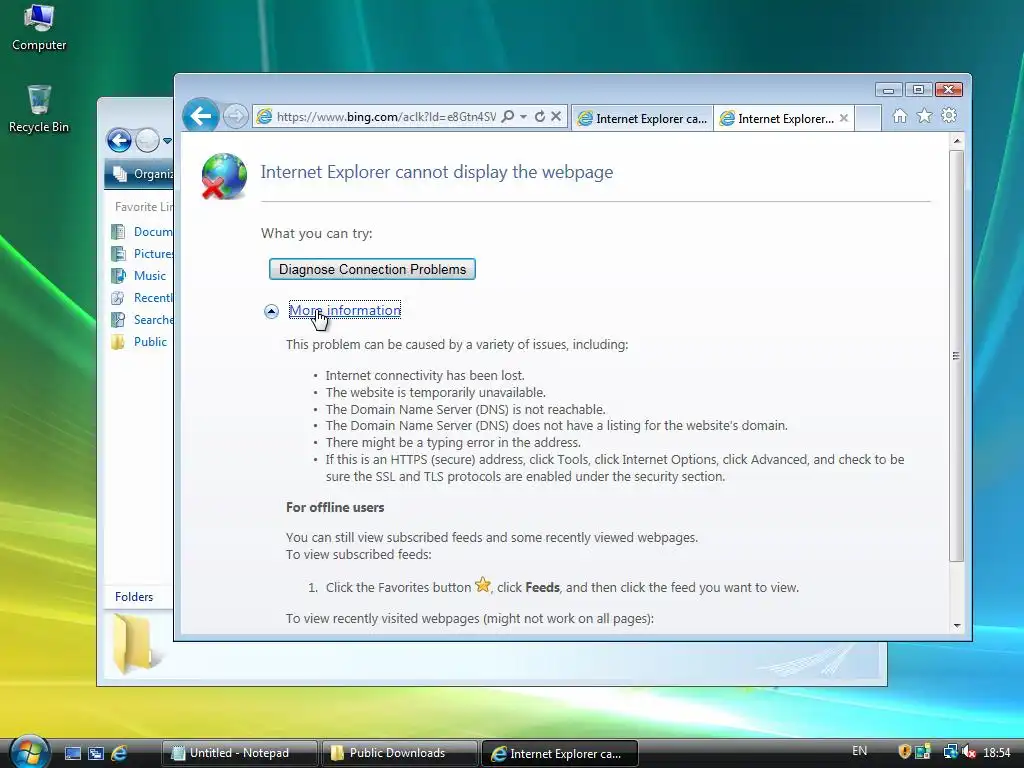The height and width of the screenshot is (768, 1024).
Task: Click the Home icon in IE toolbar
Action: pos(900,116)
